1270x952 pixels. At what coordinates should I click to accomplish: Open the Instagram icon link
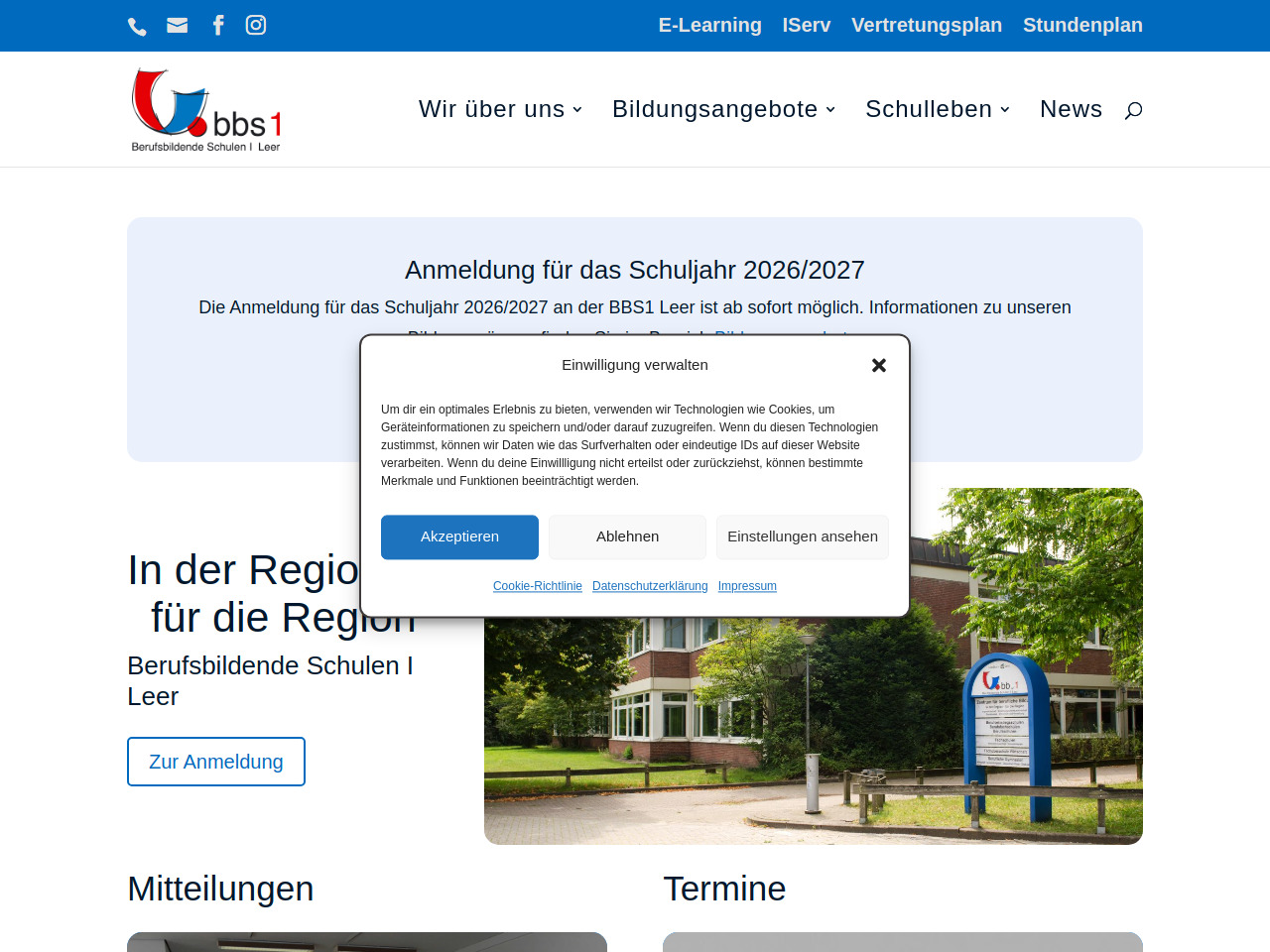point(256,25)
